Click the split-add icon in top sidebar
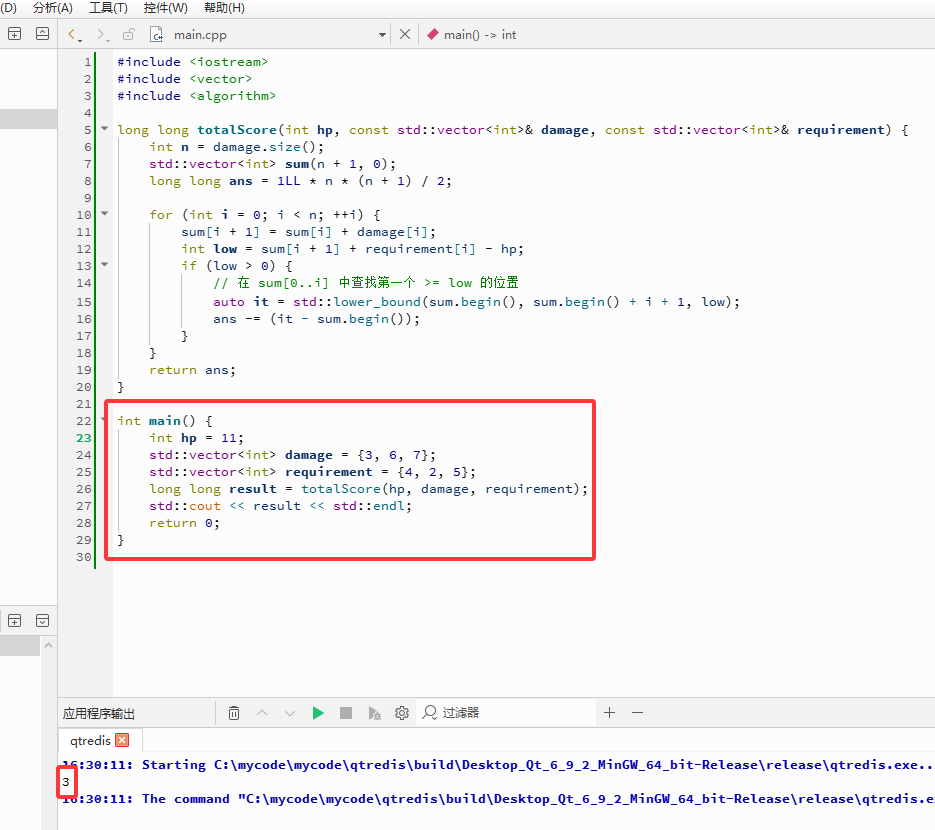This screenshot has height=830, width=935. click(14, 34)
